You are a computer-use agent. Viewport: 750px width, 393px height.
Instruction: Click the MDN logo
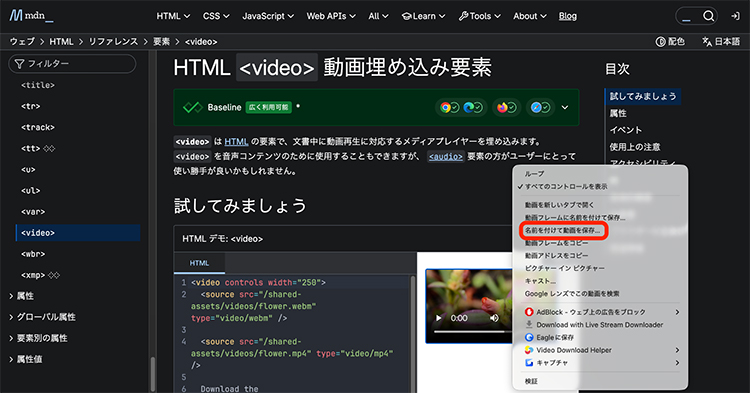tap(32, 16)
